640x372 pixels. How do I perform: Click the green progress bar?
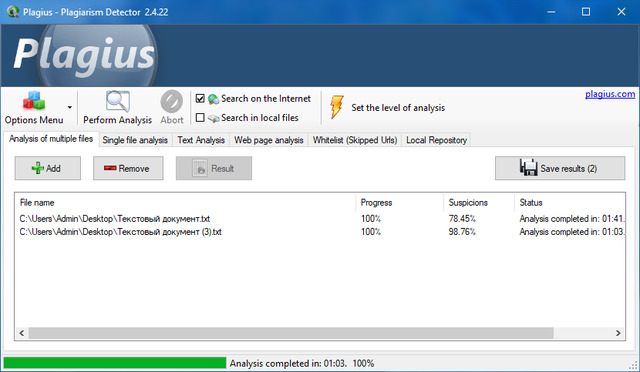[x=115, y=363]
